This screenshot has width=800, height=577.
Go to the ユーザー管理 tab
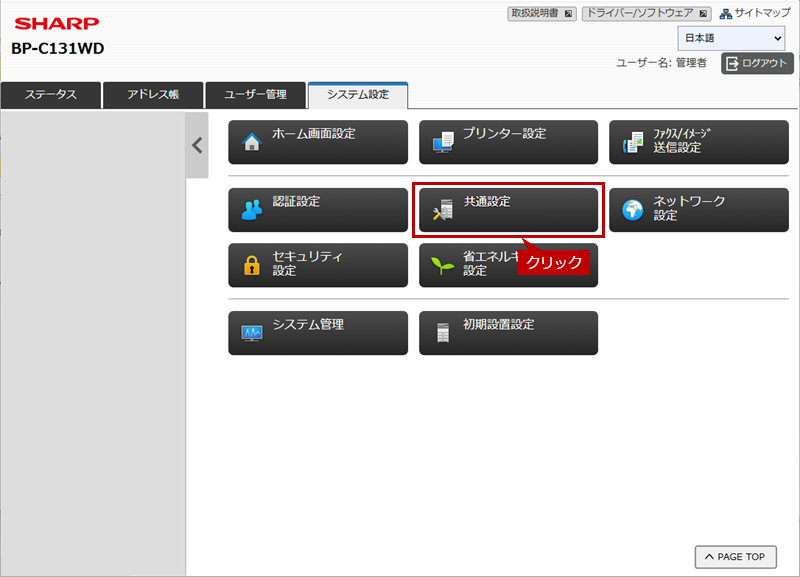255,95
